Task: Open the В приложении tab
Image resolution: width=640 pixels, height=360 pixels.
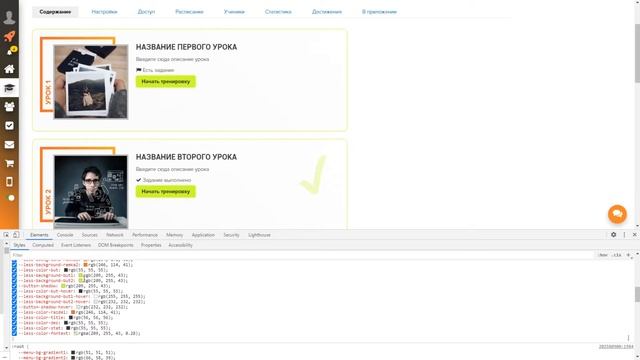Action: (379, 12)
